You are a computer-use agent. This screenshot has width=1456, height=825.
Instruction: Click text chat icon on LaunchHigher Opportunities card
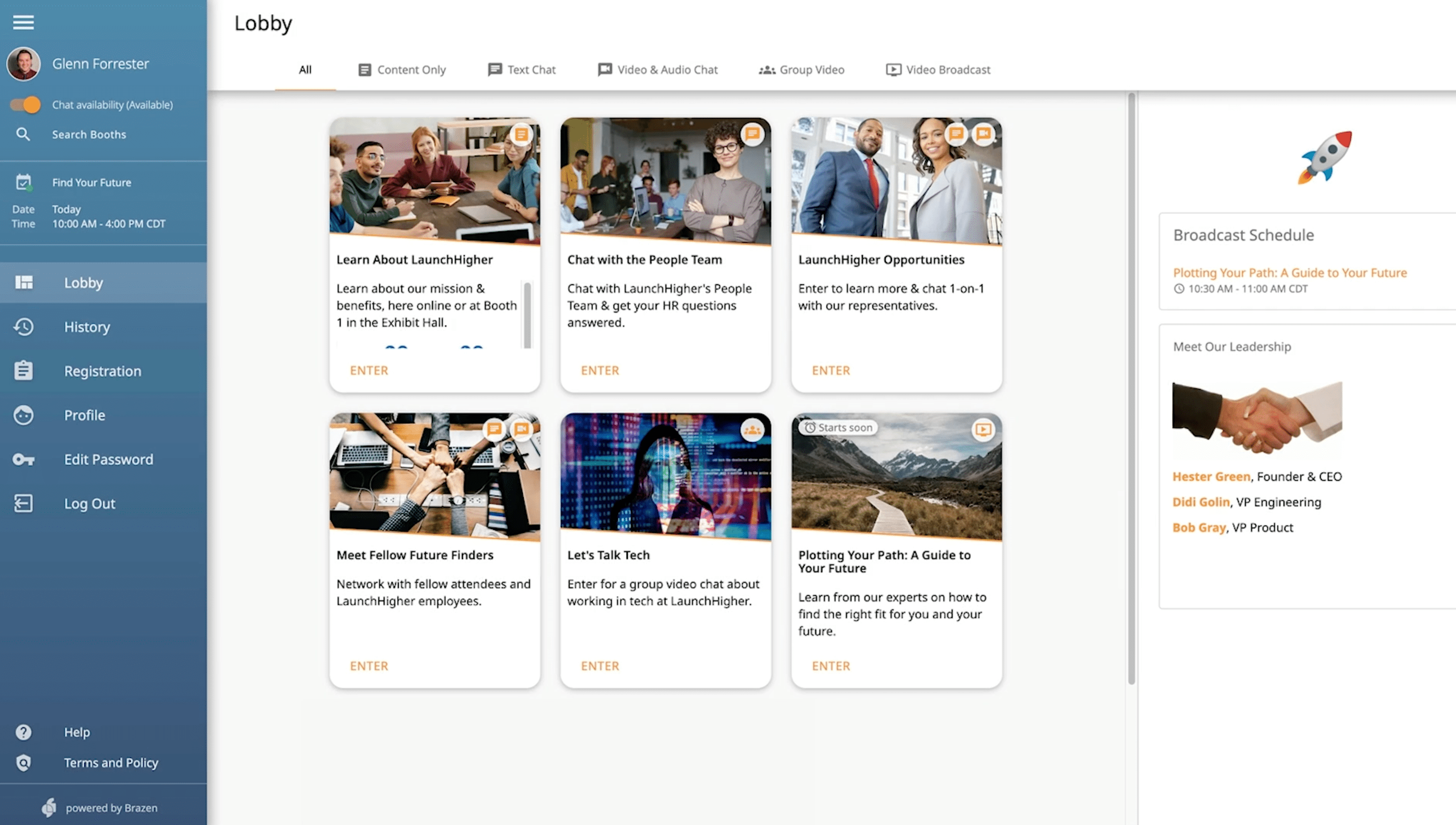(956, 134)
